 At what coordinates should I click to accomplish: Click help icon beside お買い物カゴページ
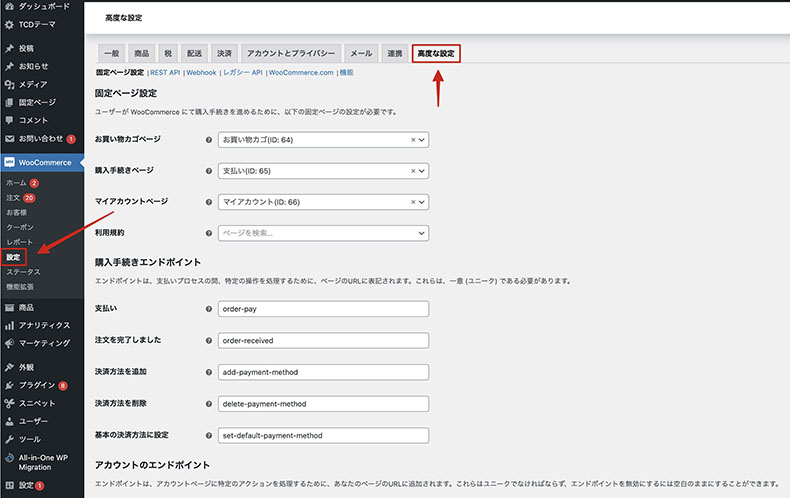[x=209, y=140]
